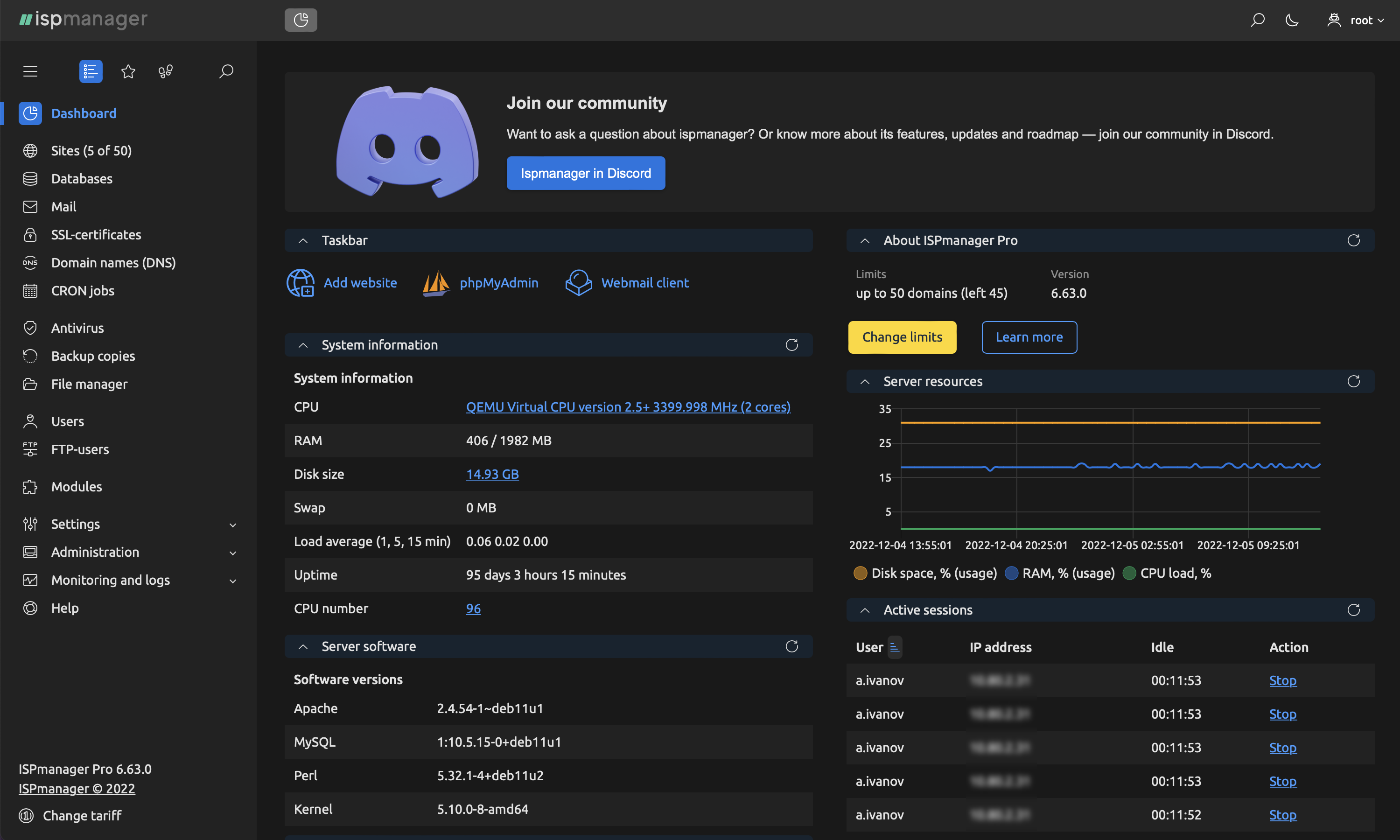
Task: Refresh the About ISPmanager Pro panel
Action: point(1354,240)
